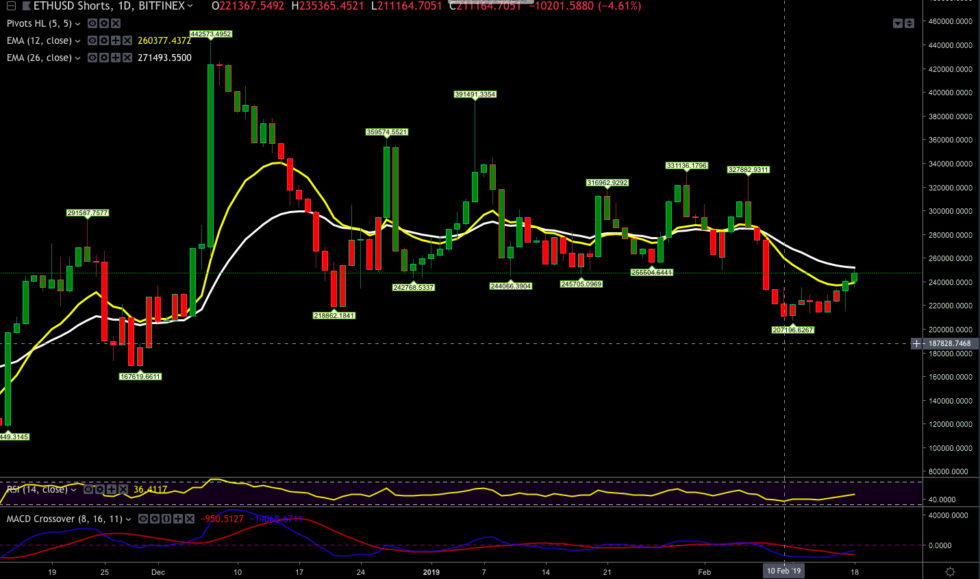980x579 pixels.
Task: Expand the MACD Crossover (8, 16, 11) chevron
Action: click(128, 519)
